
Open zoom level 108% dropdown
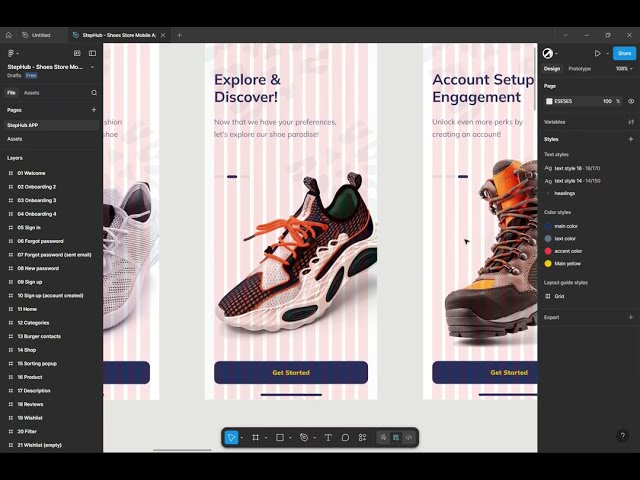(x=624, y=69)
